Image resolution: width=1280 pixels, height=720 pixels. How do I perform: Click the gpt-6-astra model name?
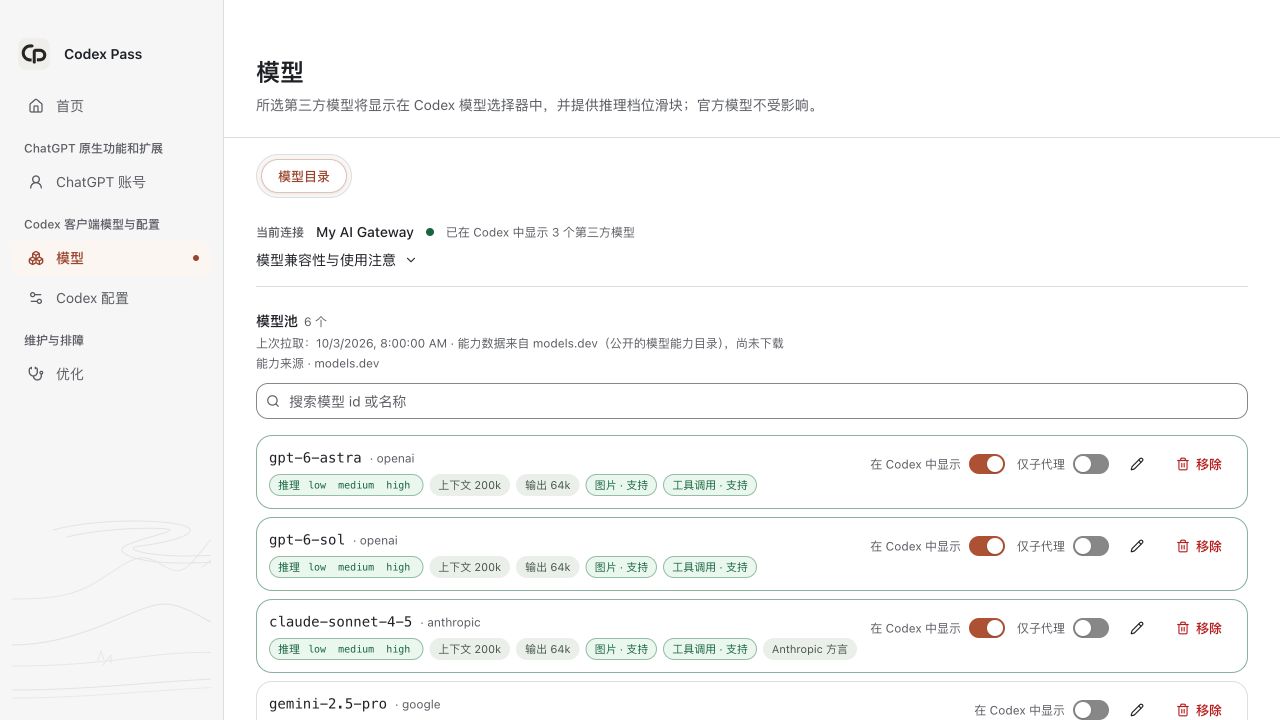point(315,458)
